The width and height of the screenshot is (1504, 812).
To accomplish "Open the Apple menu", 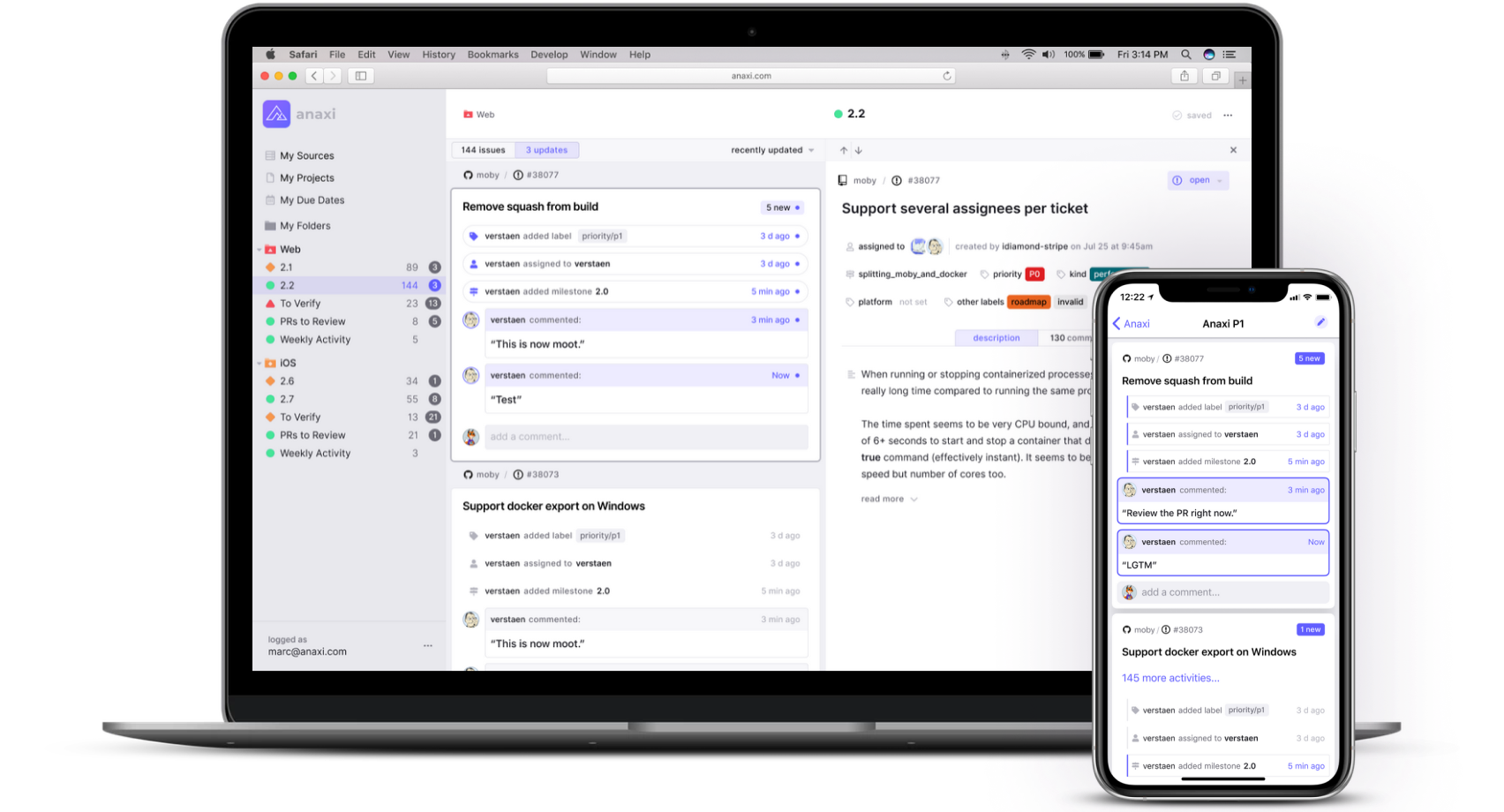I will [270, 55].
